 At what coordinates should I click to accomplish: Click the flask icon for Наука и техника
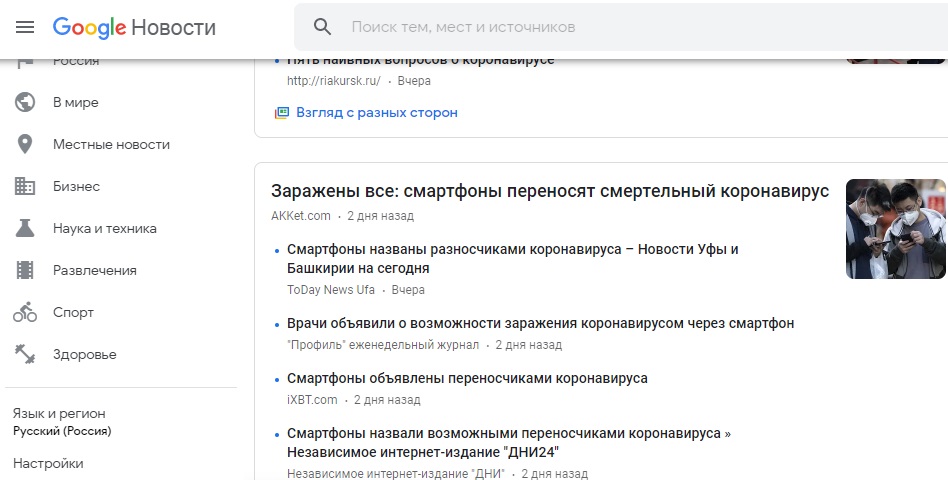click(25, 228)
